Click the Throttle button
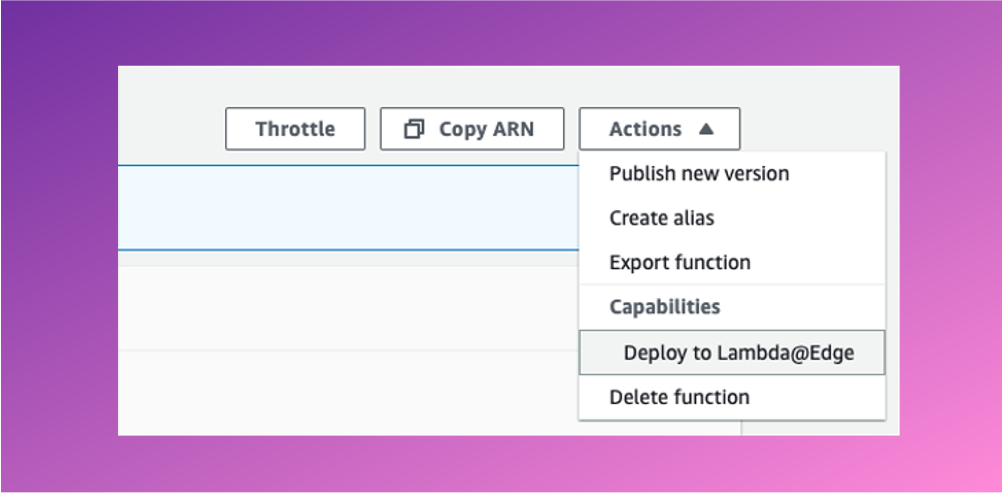 [295, 129]
